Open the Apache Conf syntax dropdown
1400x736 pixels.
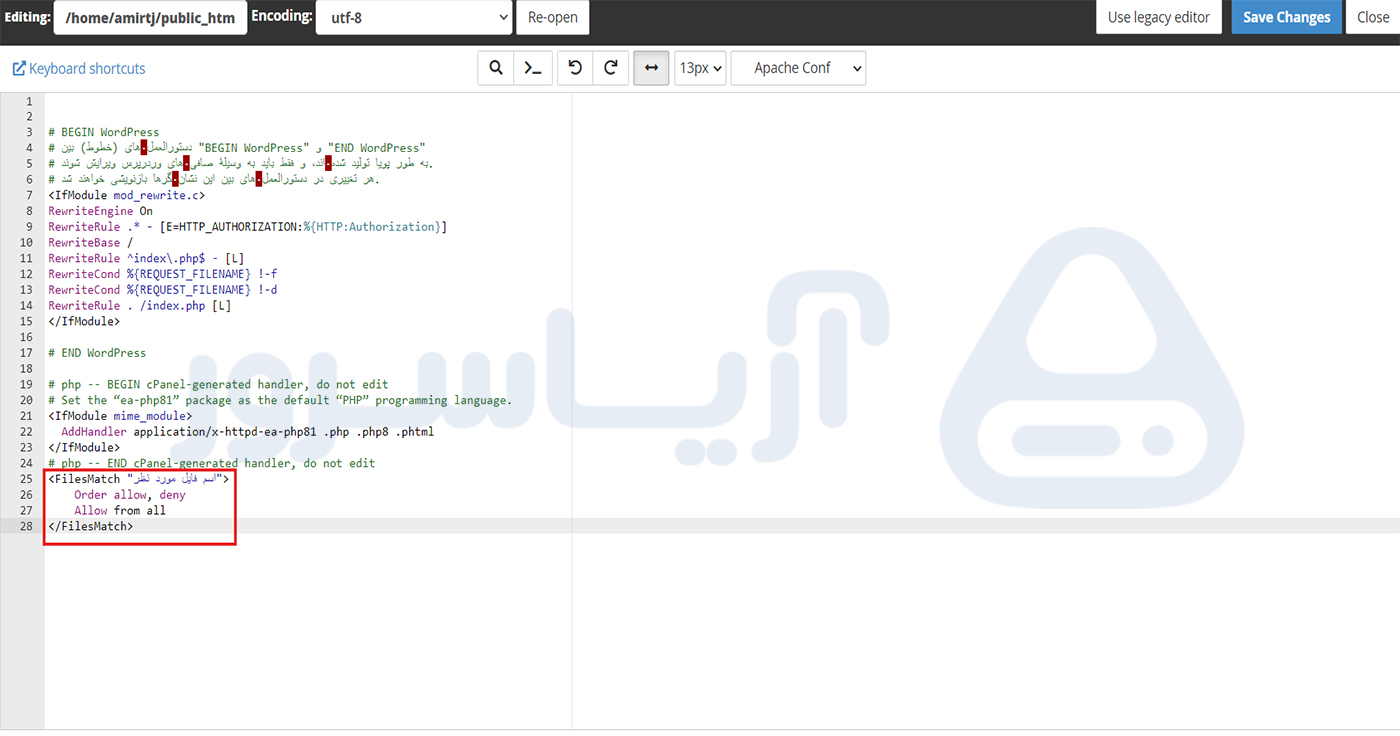[x=798, y=68]
